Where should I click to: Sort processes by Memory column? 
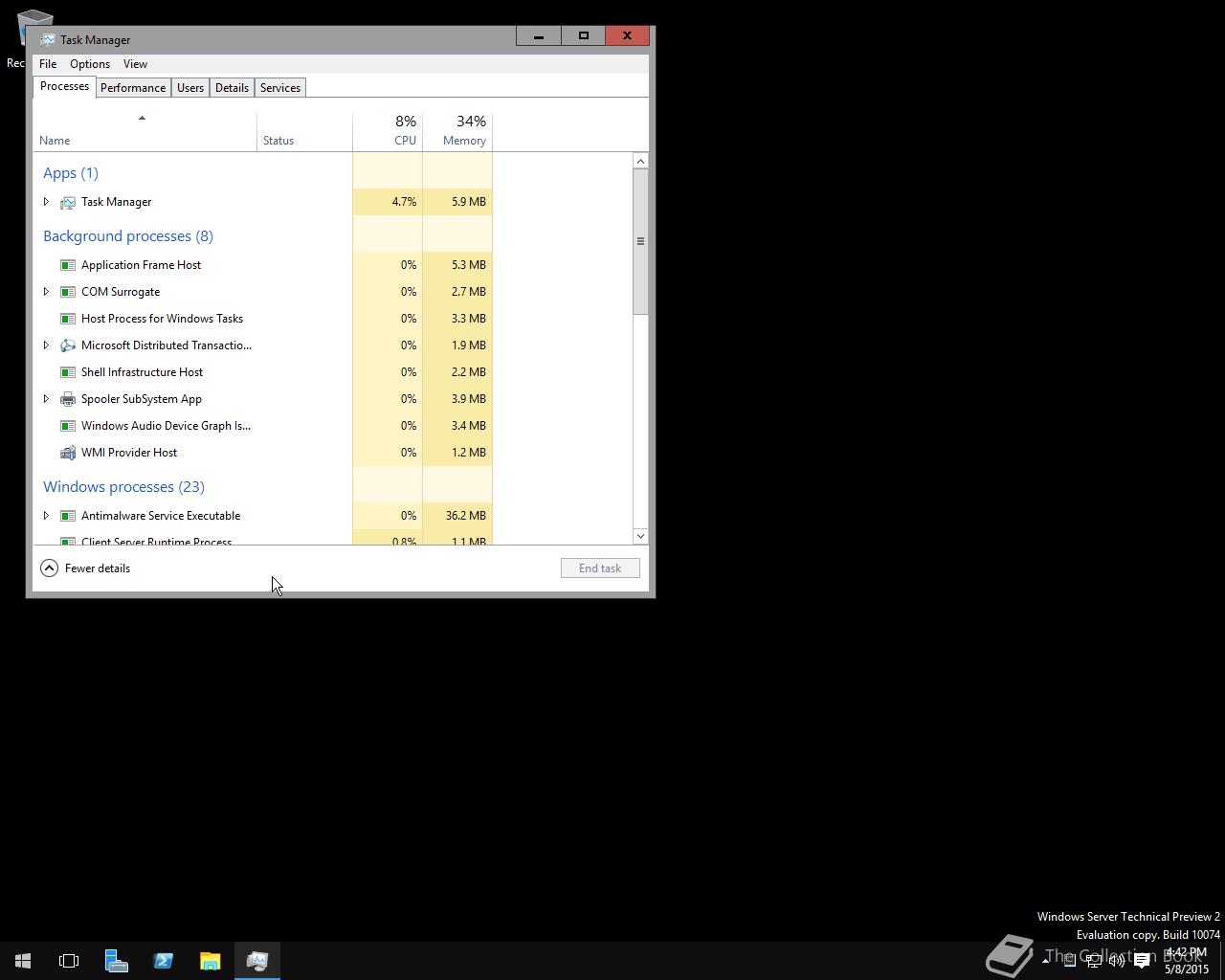click(457, 132)
